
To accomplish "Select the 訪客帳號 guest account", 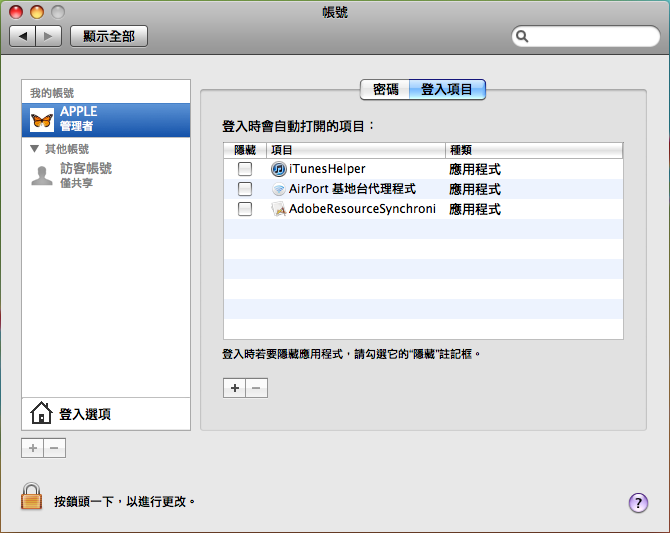I will (x=106, y=175).
